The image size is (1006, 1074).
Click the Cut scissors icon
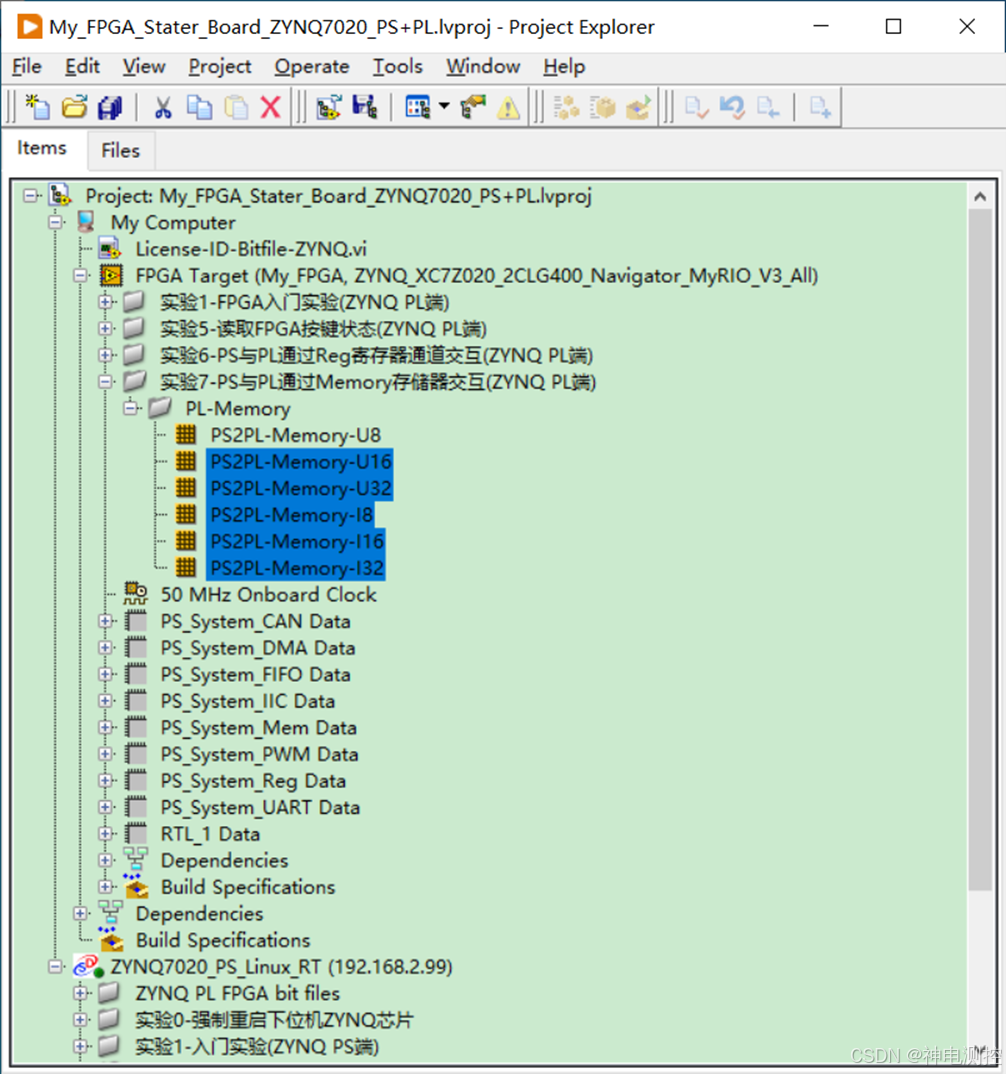[163, 108]
